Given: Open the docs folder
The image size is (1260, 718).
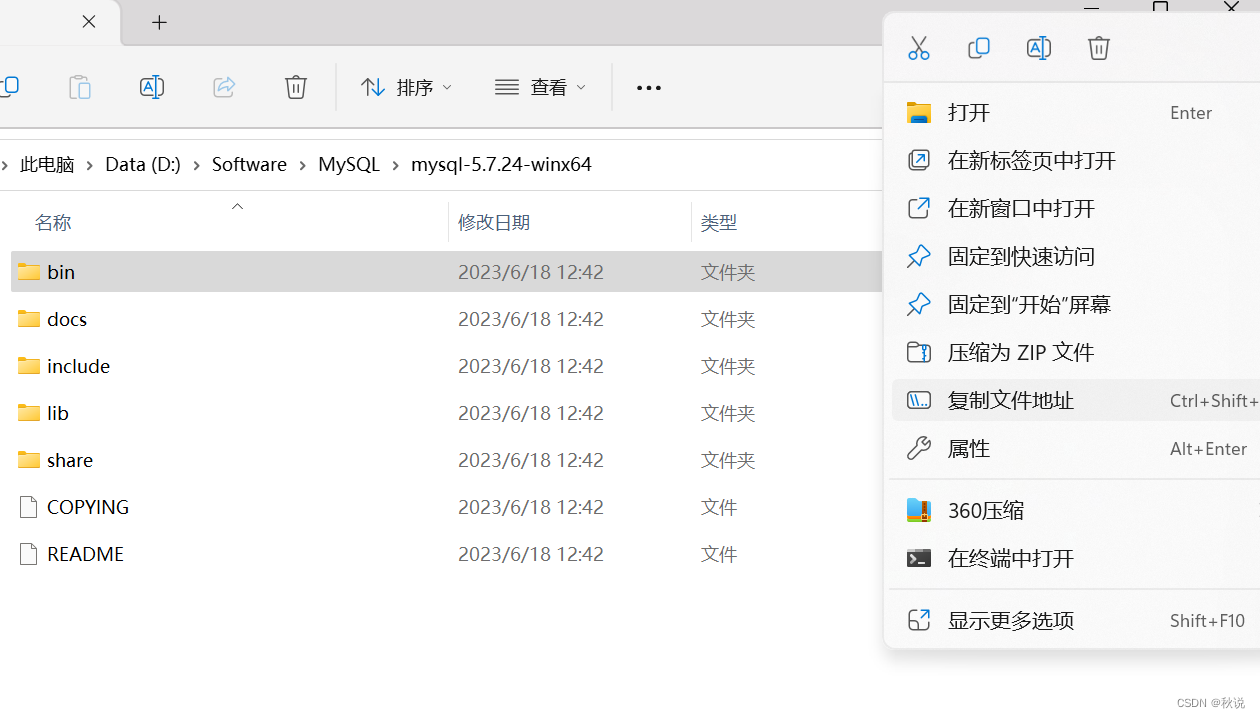Looking at the screenshot, I should [x=66, y=318].
